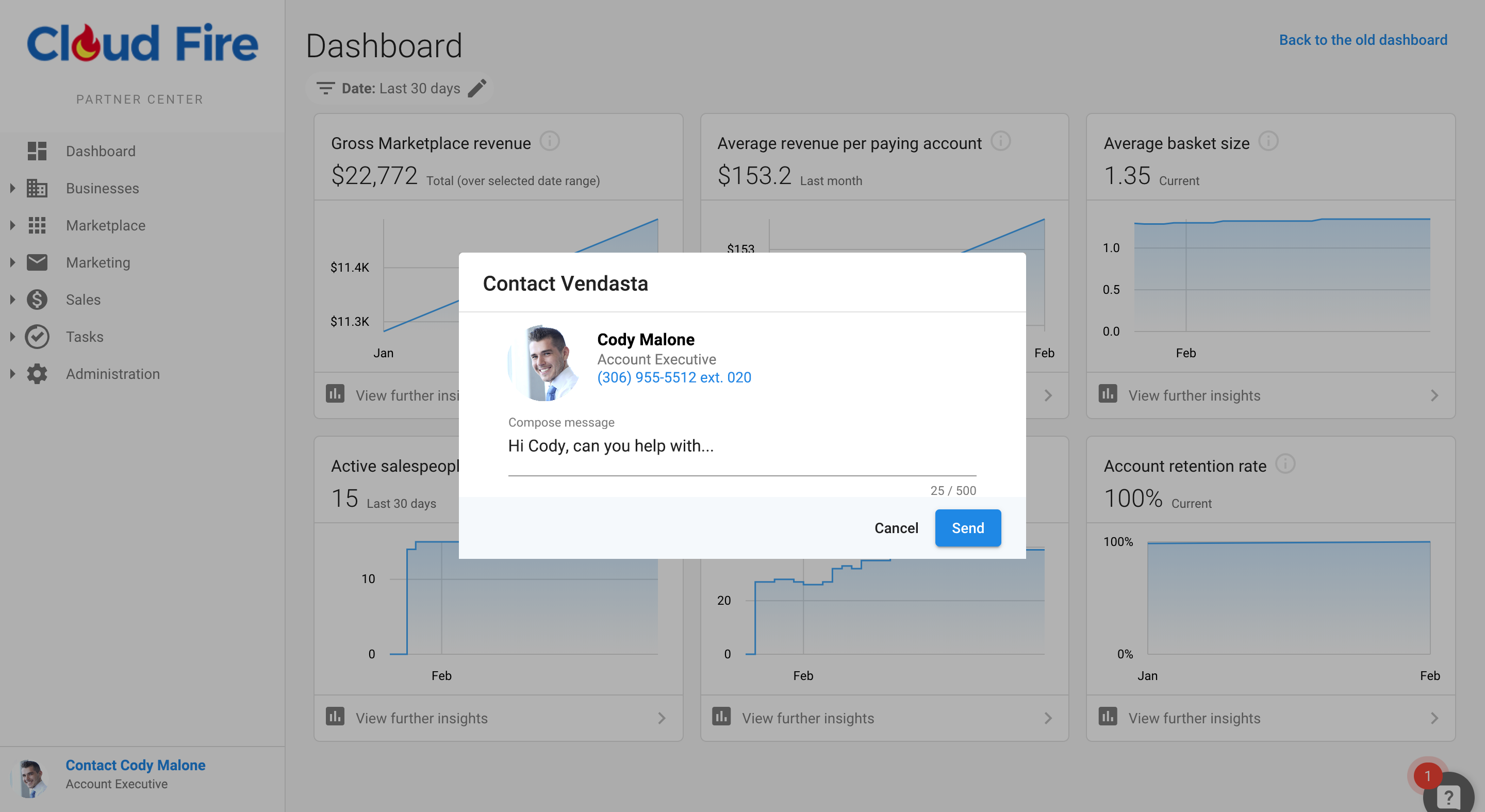Open the Marketplace menu item
Image resolution: width=1485 pixels, height=812 pixels.
click(106, 225)
